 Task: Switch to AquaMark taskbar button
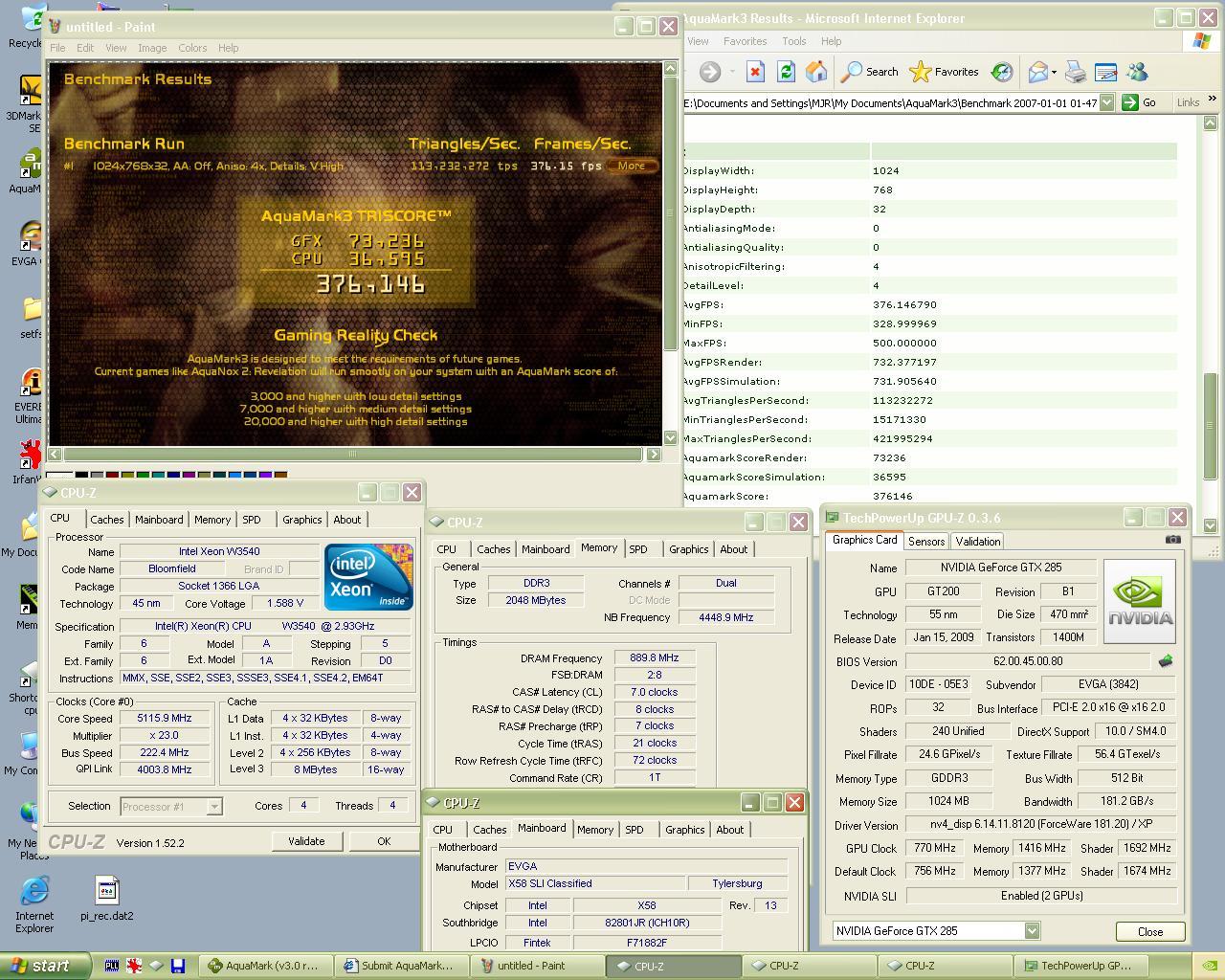coord(266,967)
